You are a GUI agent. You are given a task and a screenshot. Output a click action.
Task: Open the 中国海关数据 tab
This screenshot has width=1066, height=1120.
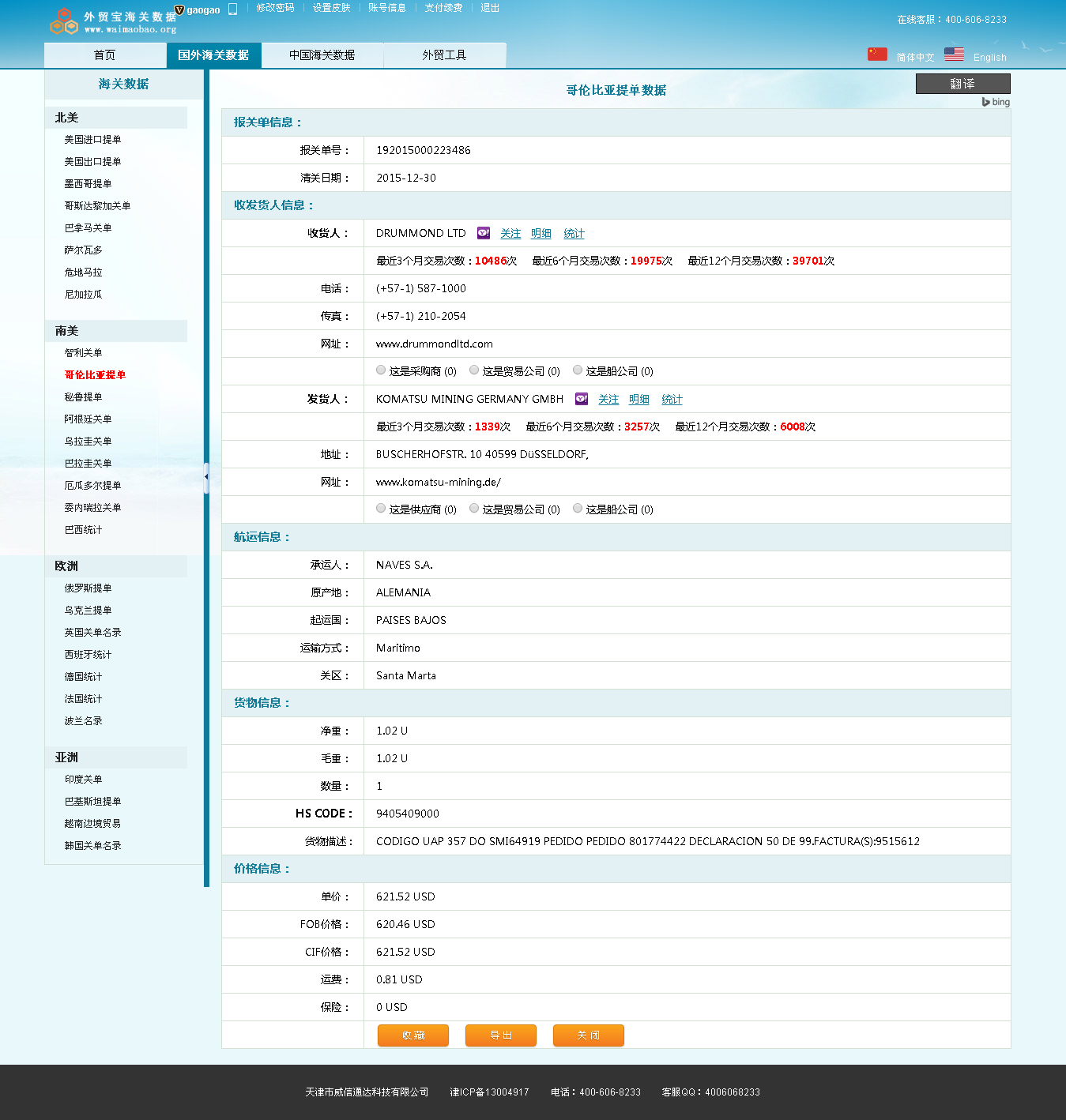click(x=322, y=55)
